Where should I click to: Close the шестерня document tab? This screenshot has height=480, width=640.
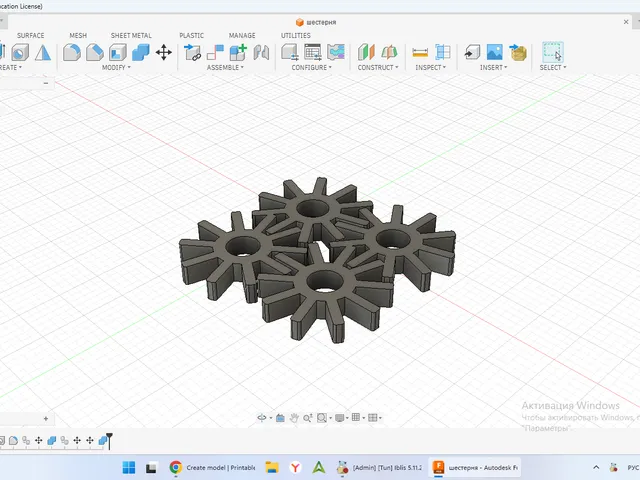626,22
